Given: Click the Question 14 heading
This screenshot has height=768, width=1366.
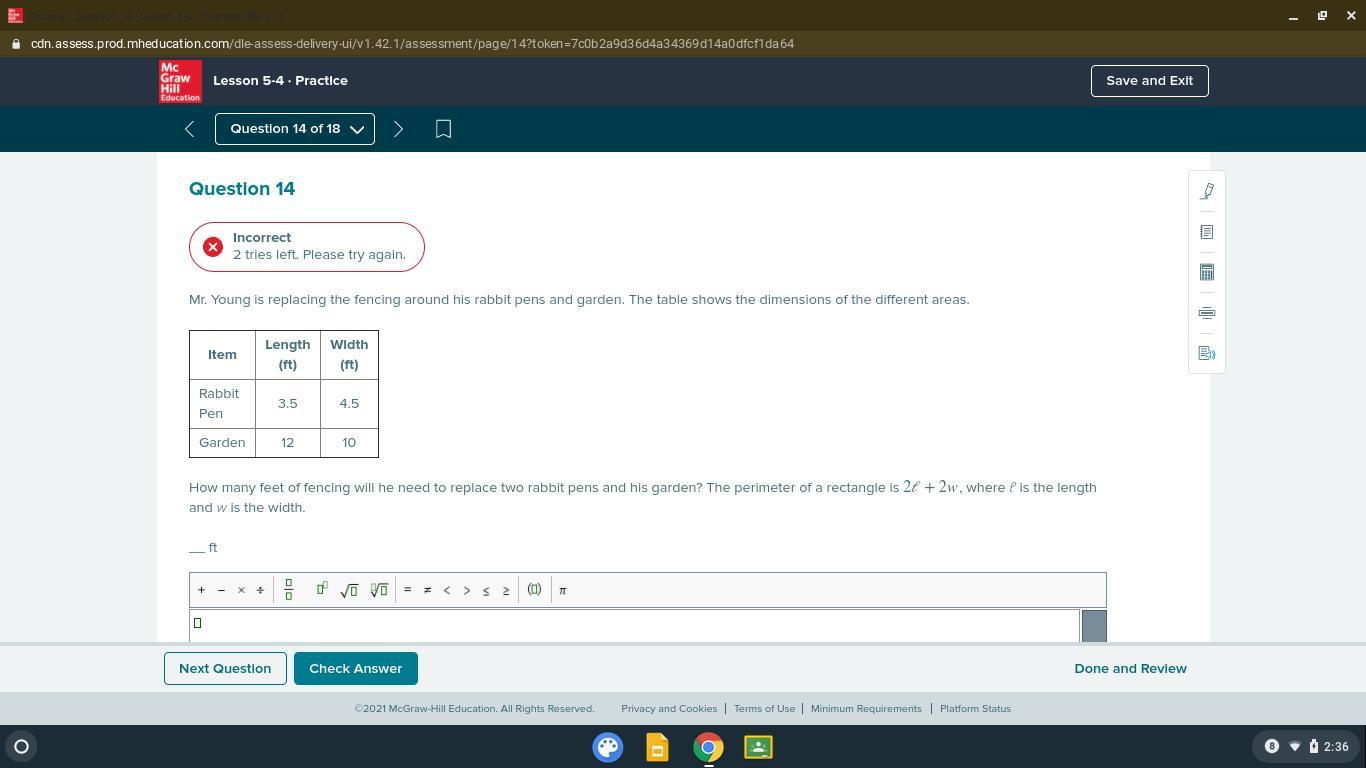Looking at the screenshot, I should click(x=242, y=189).
